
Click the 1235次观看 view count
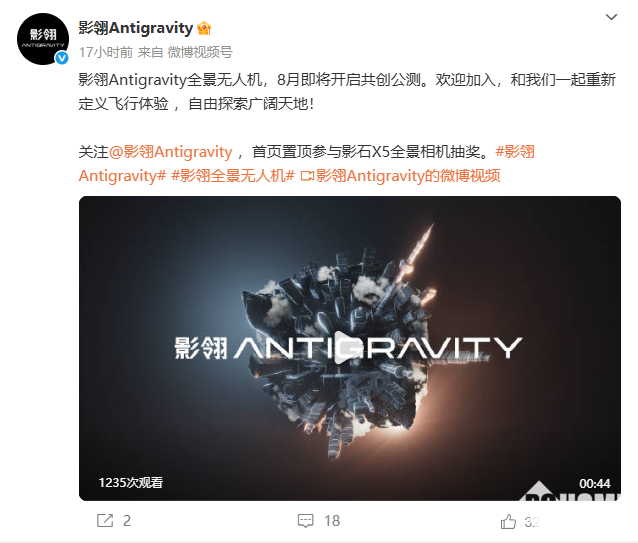[x=131, y=483]
